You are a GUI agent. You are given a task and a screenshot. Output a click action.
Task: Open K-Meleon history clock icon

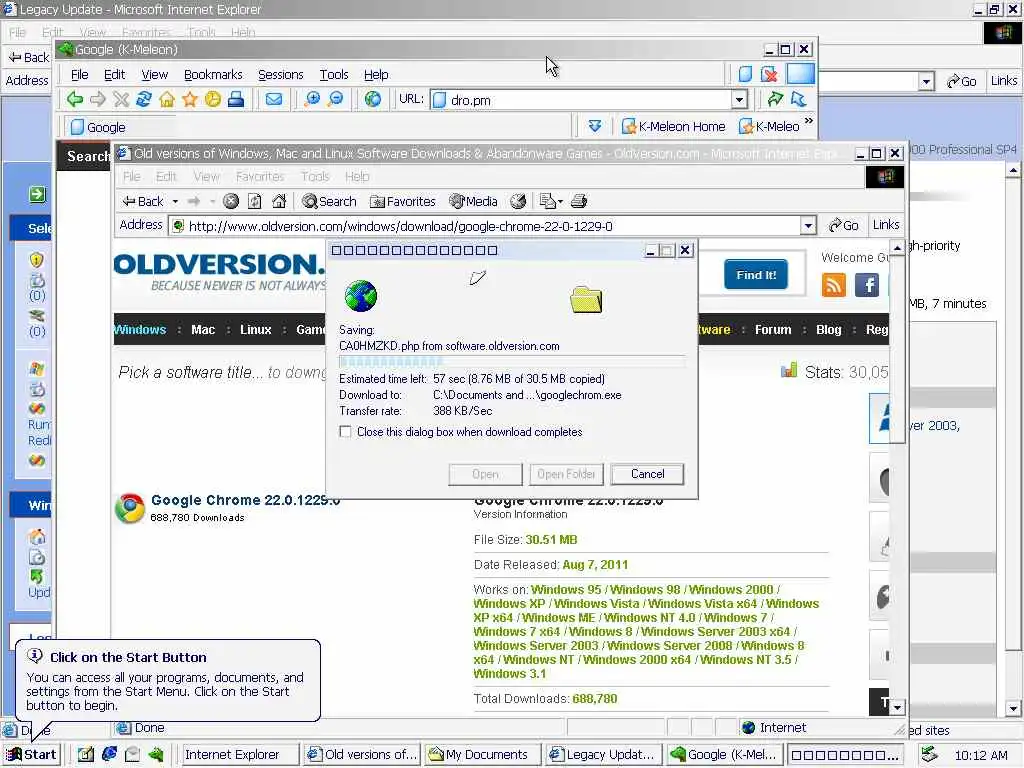[213, 99]
